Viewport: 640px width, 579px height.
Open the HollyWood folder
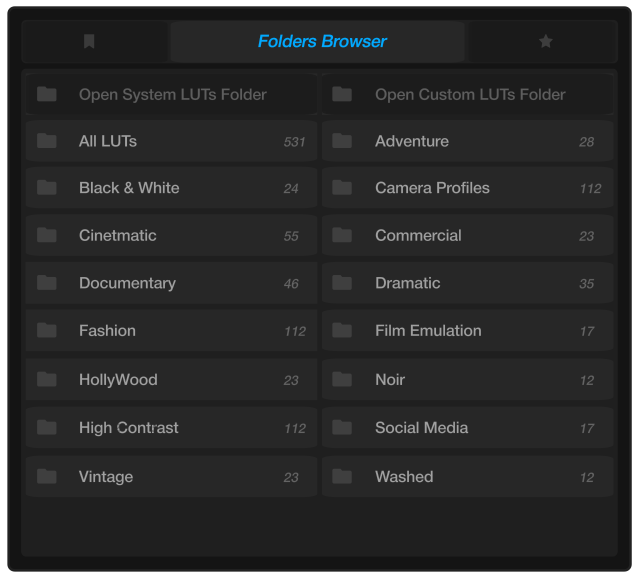click(x=171, y=379)
